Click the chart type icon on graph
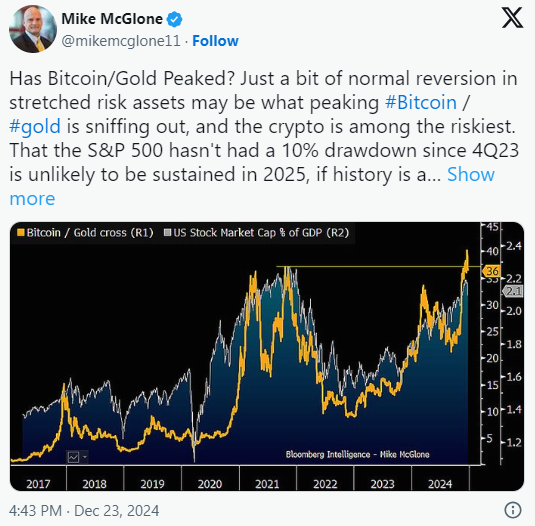 pos(73,457)
